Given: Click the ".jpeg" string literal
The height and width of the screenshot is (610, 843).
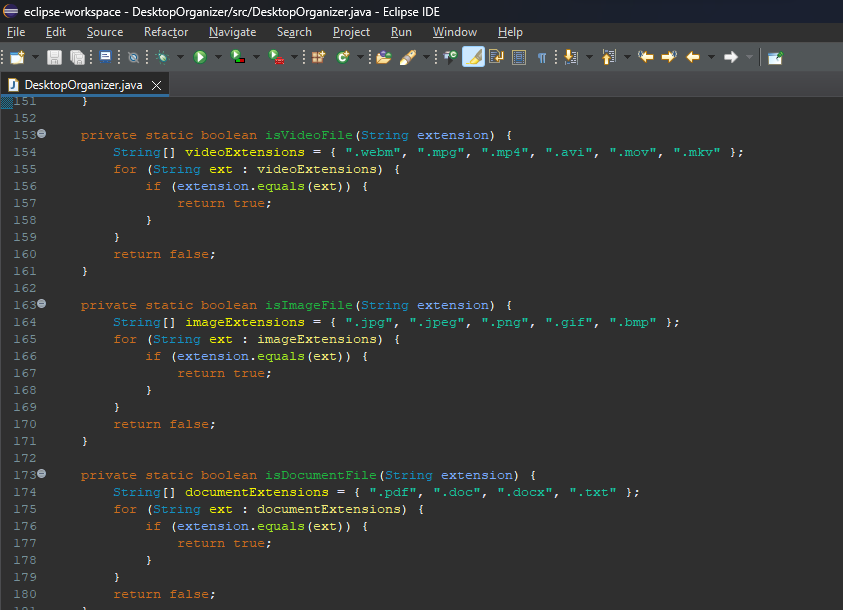Looking at the screenshot, I should 437,322.
